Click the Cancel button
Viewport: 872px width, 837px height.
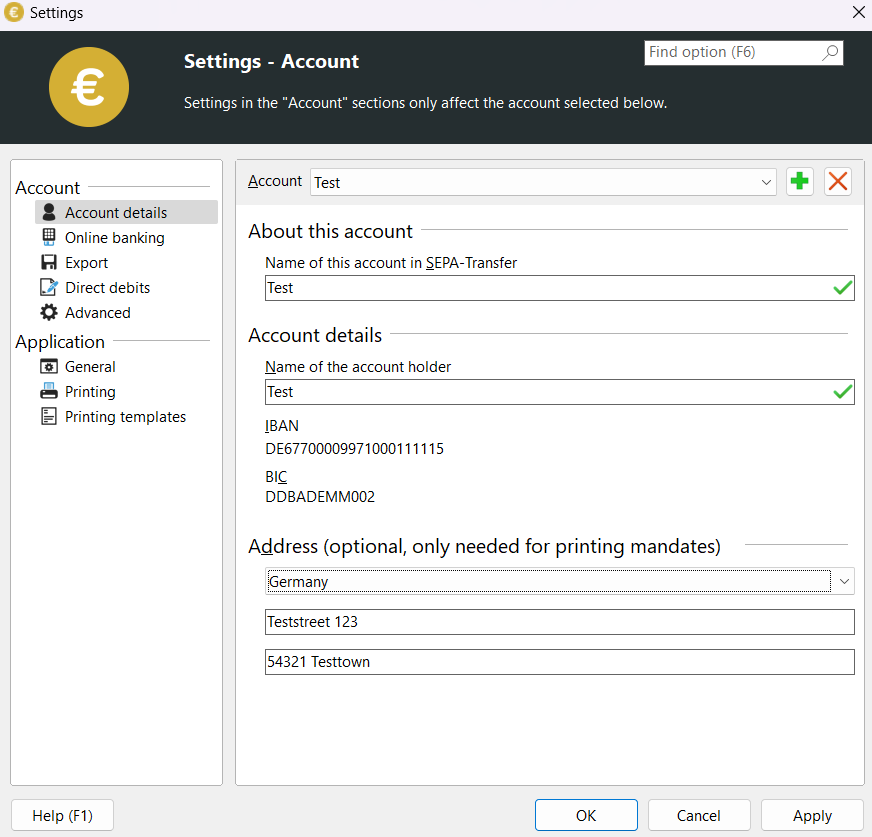pyautogui.click(x=698, y=815)
